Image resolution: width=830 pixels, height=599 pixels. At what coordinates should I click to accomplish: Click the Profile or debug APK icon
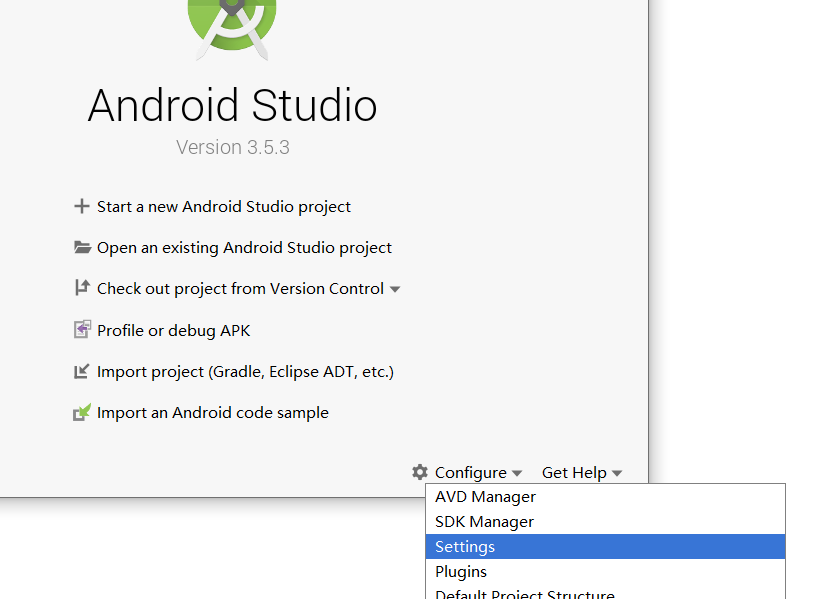[82, 329]
